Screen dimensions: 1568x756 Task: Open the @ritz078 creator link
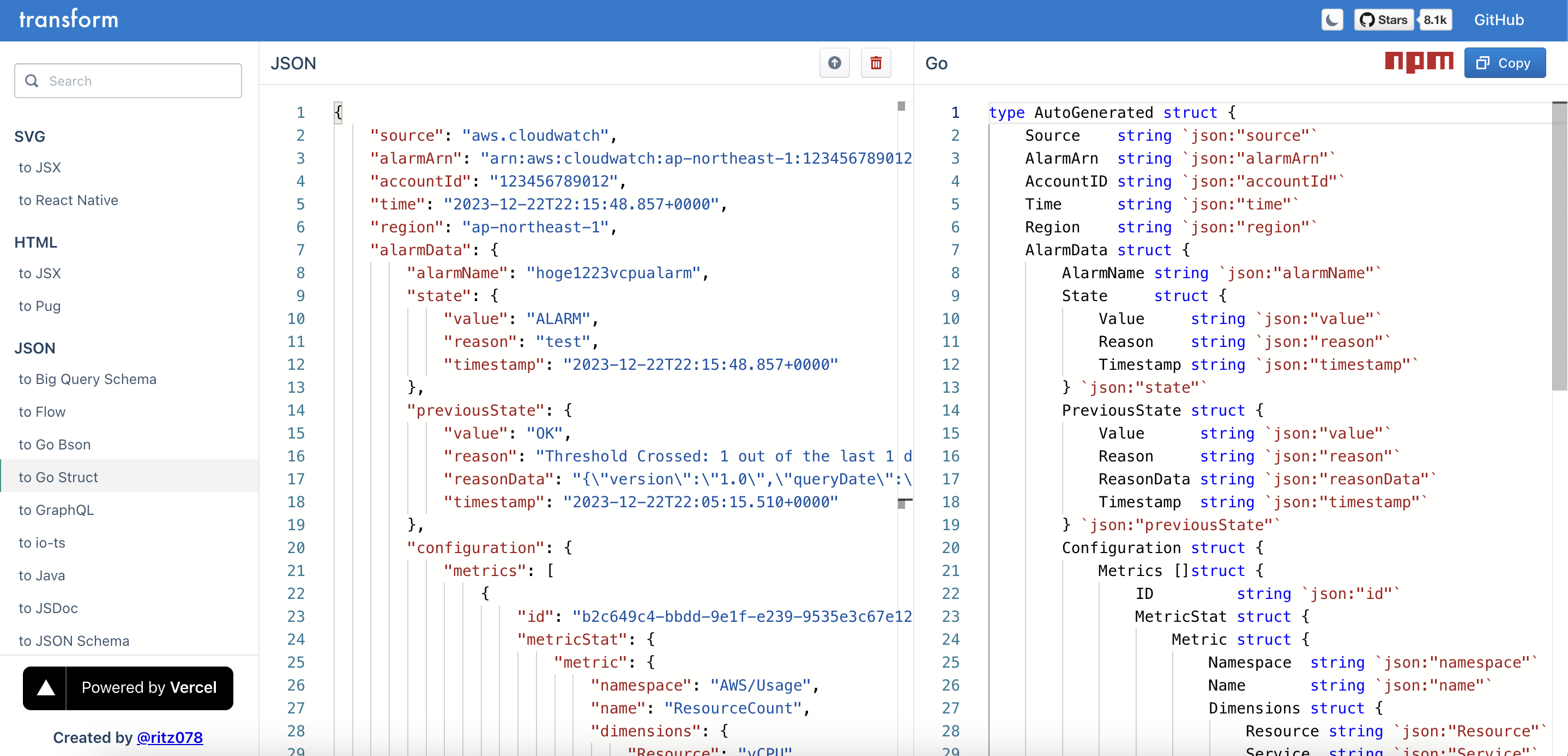point(169,737)
